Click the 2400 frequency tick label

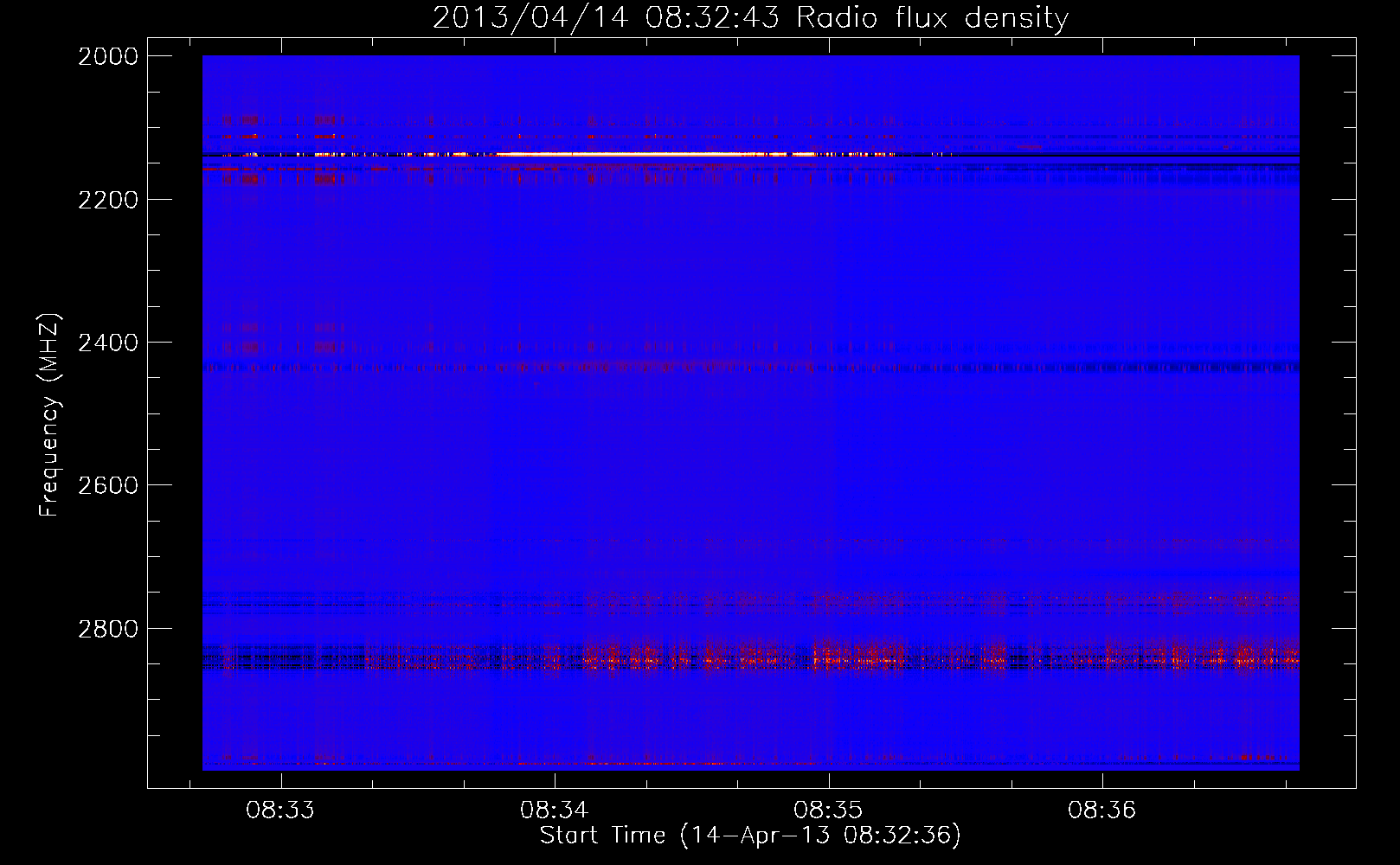tap(108, 343)
